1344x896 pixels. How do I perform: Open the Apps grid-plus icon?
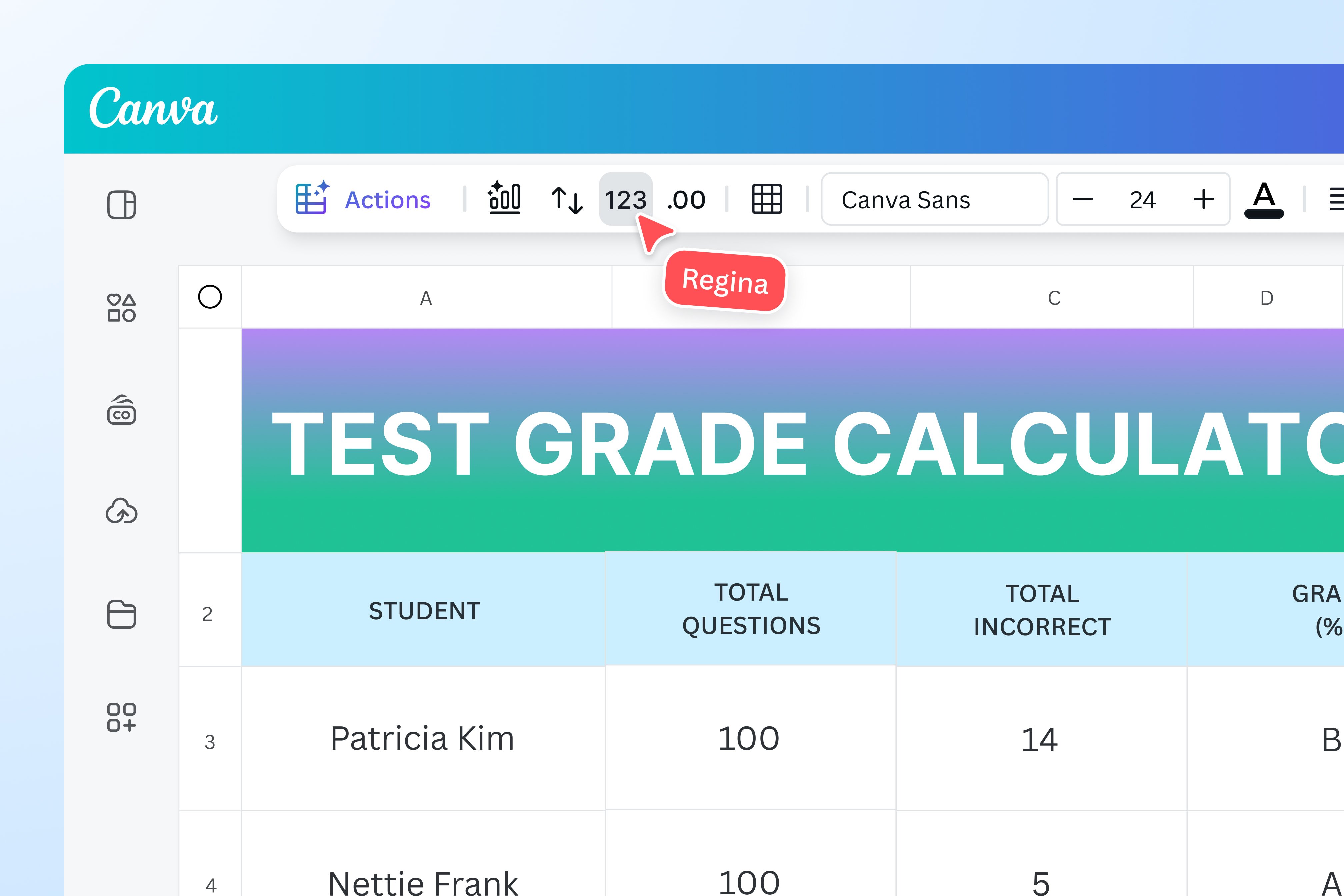tap(121, 717)
